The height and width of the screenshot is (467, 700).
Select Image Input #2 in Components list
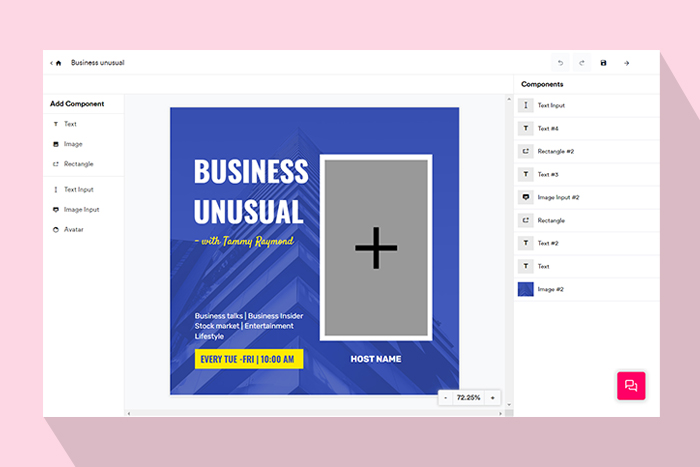coord(587,197)
